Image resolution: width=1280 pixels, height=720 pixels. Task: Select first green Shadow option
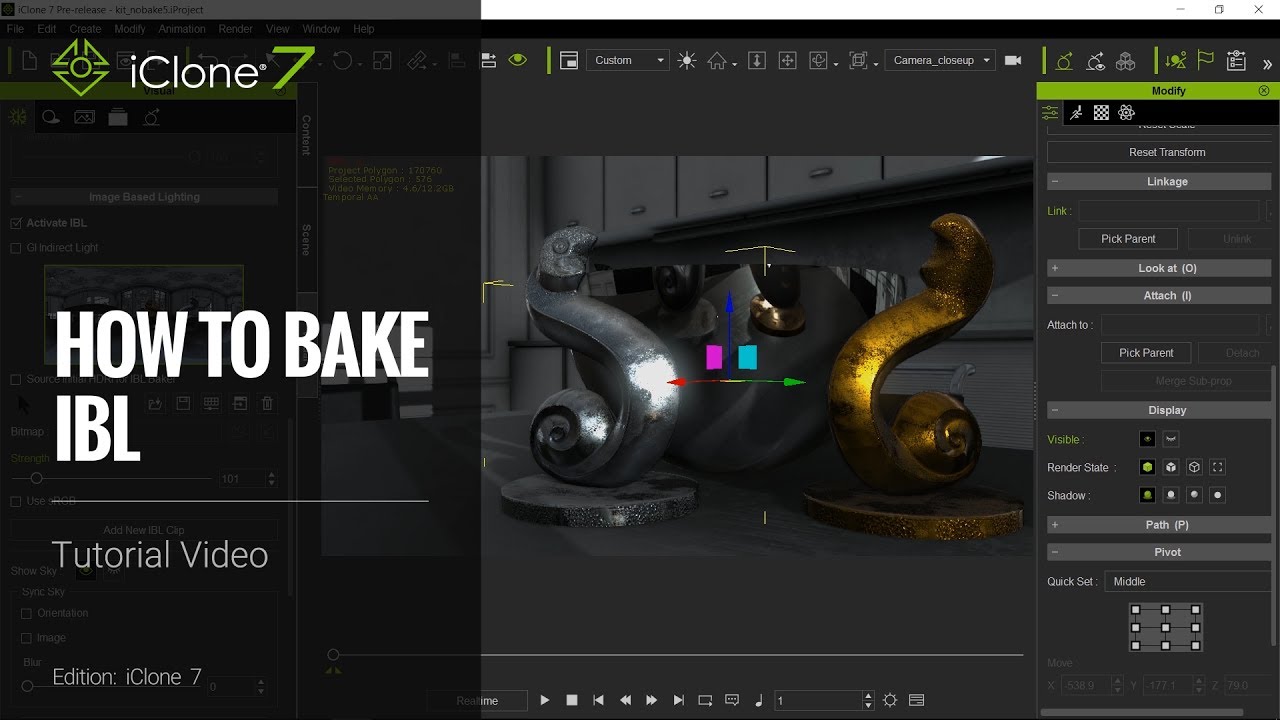1147,495
